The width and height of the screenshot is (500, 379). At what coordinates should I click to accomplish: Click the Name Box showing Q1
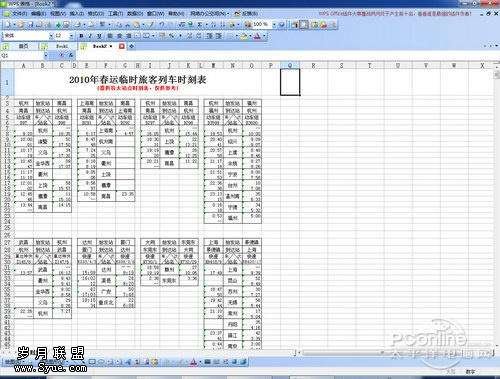[22, 55]
